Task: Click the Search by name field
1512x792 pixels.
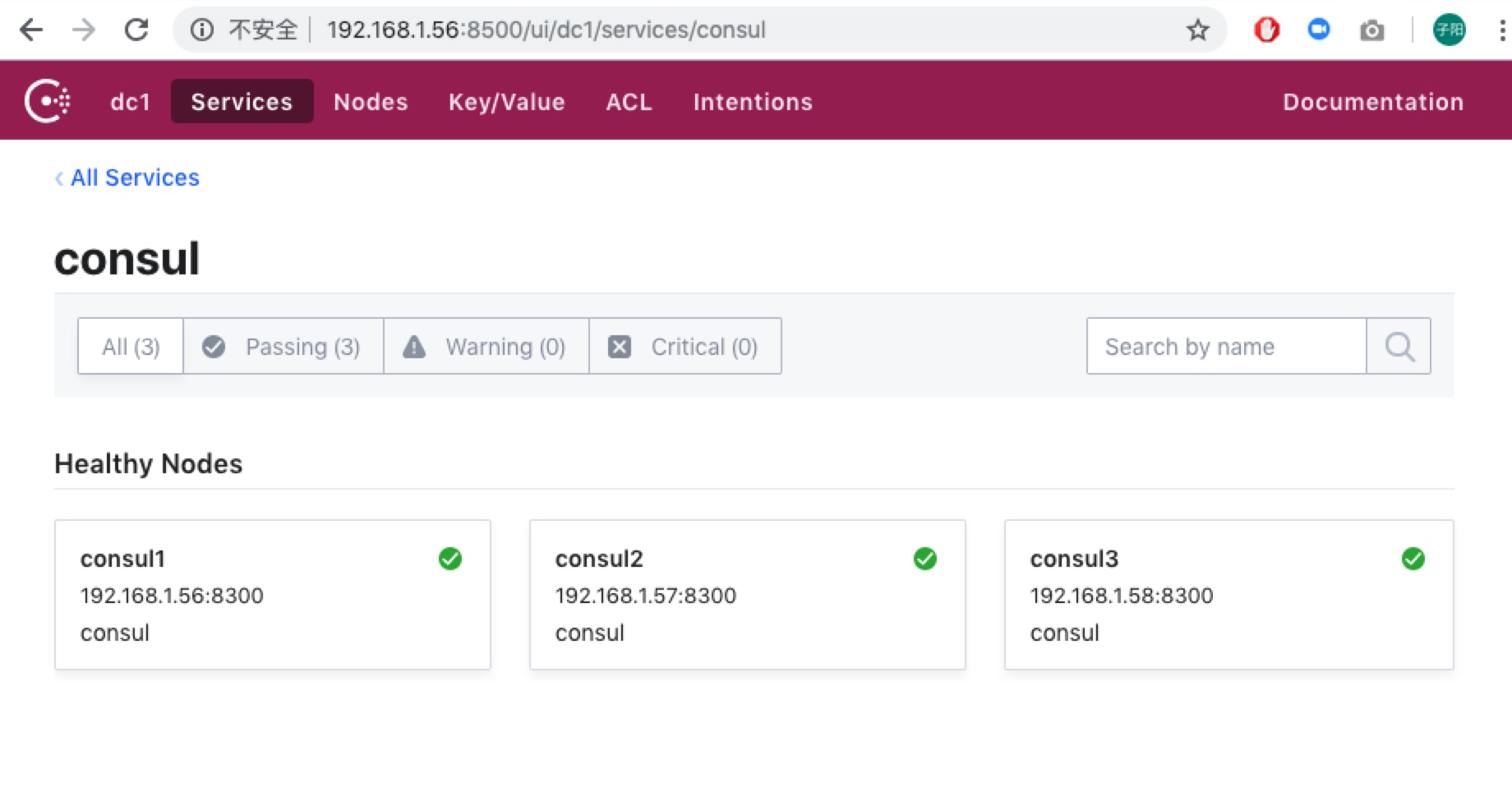Action: coord(1225,347)
